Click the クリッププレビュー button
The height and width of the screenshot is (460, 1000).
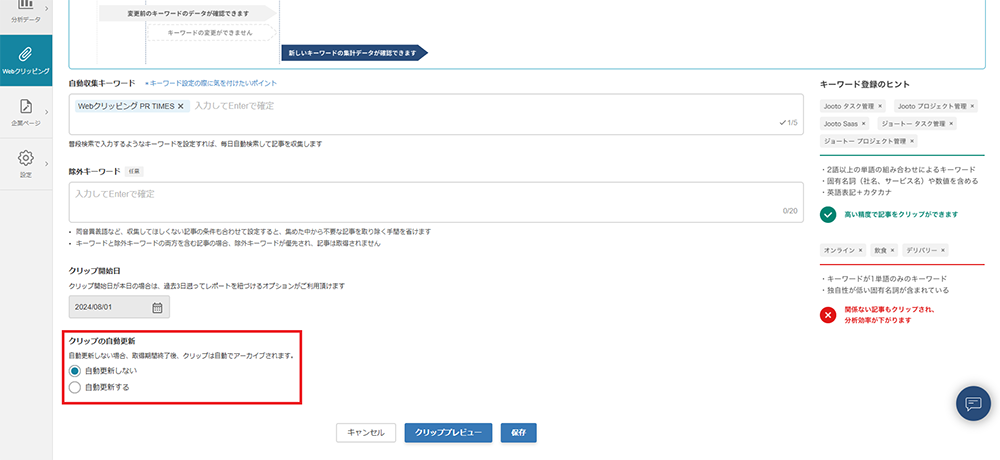click(x=448, y=433)
